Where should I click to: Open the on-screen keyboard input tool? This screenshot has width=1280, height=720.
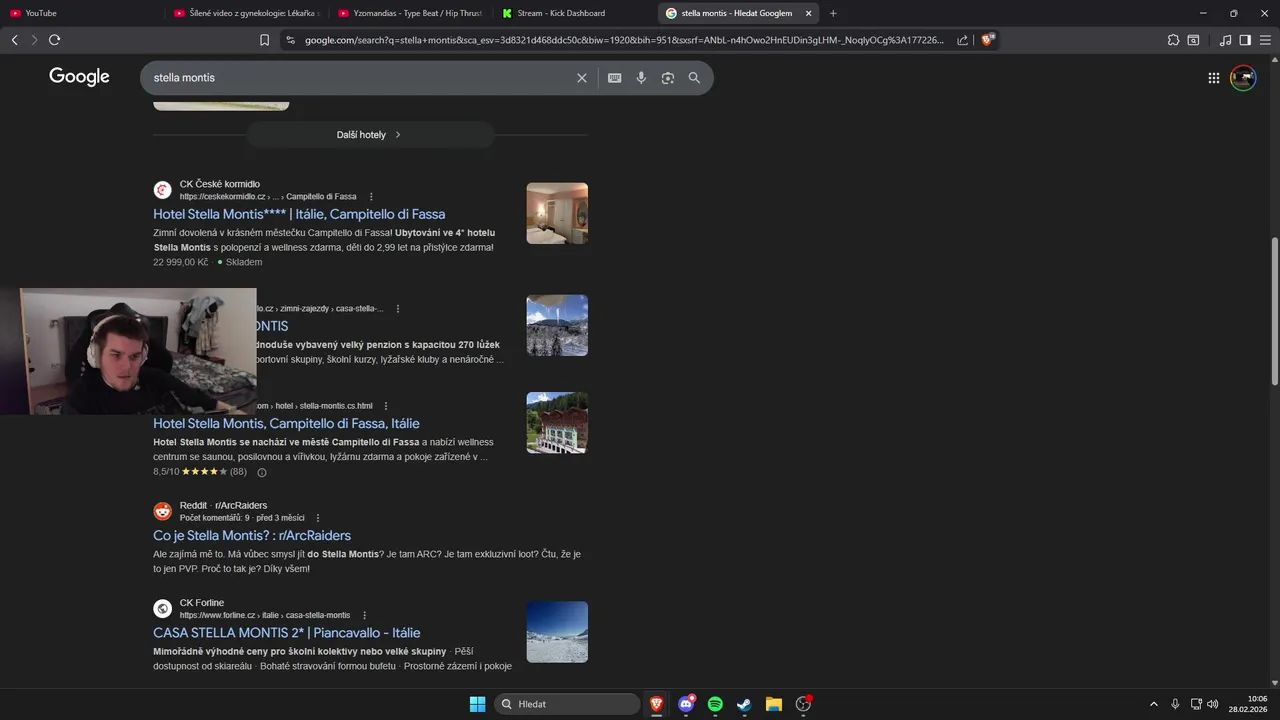coord(614,78)
